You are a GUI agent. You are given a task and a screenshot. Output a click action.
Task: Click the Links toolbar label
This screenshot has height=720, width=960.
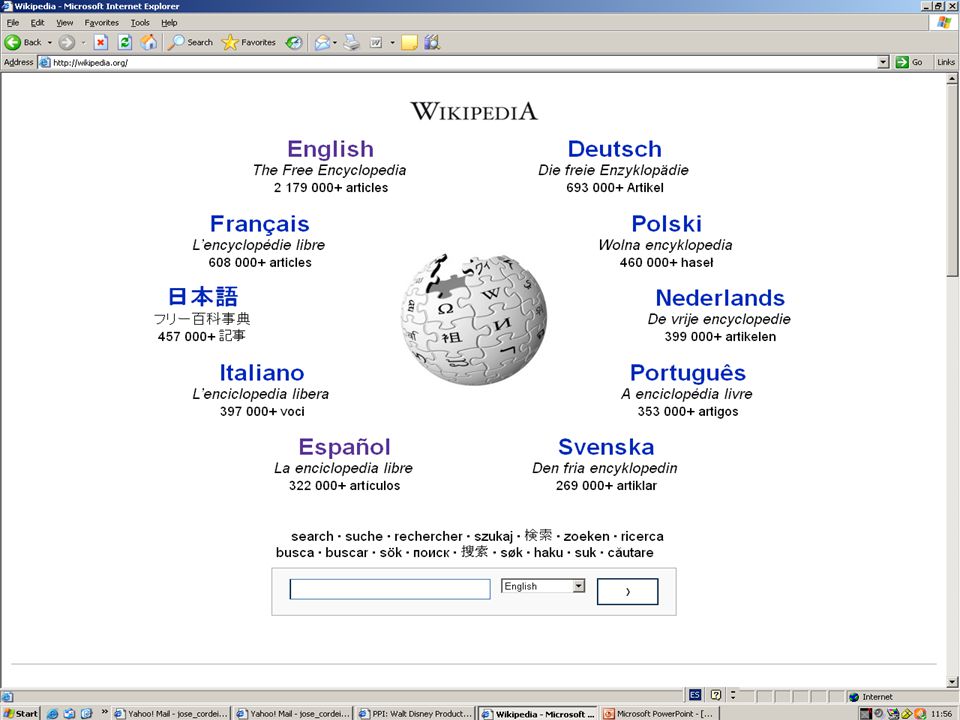[945, 62]
